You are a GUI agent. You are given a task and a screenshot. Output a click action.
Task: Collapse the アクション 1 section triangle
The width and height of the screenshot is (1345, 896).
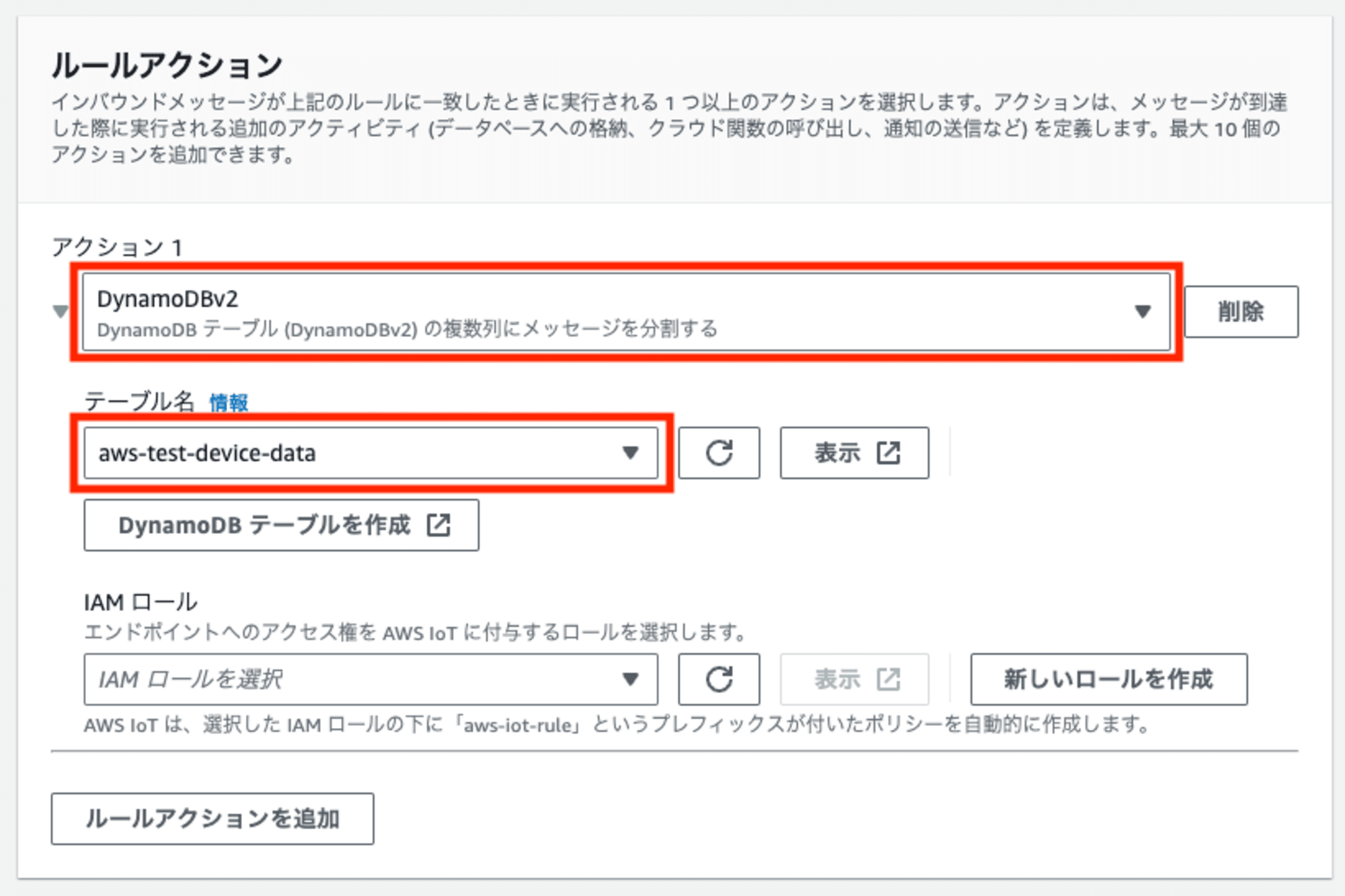(x=61, y=311)
